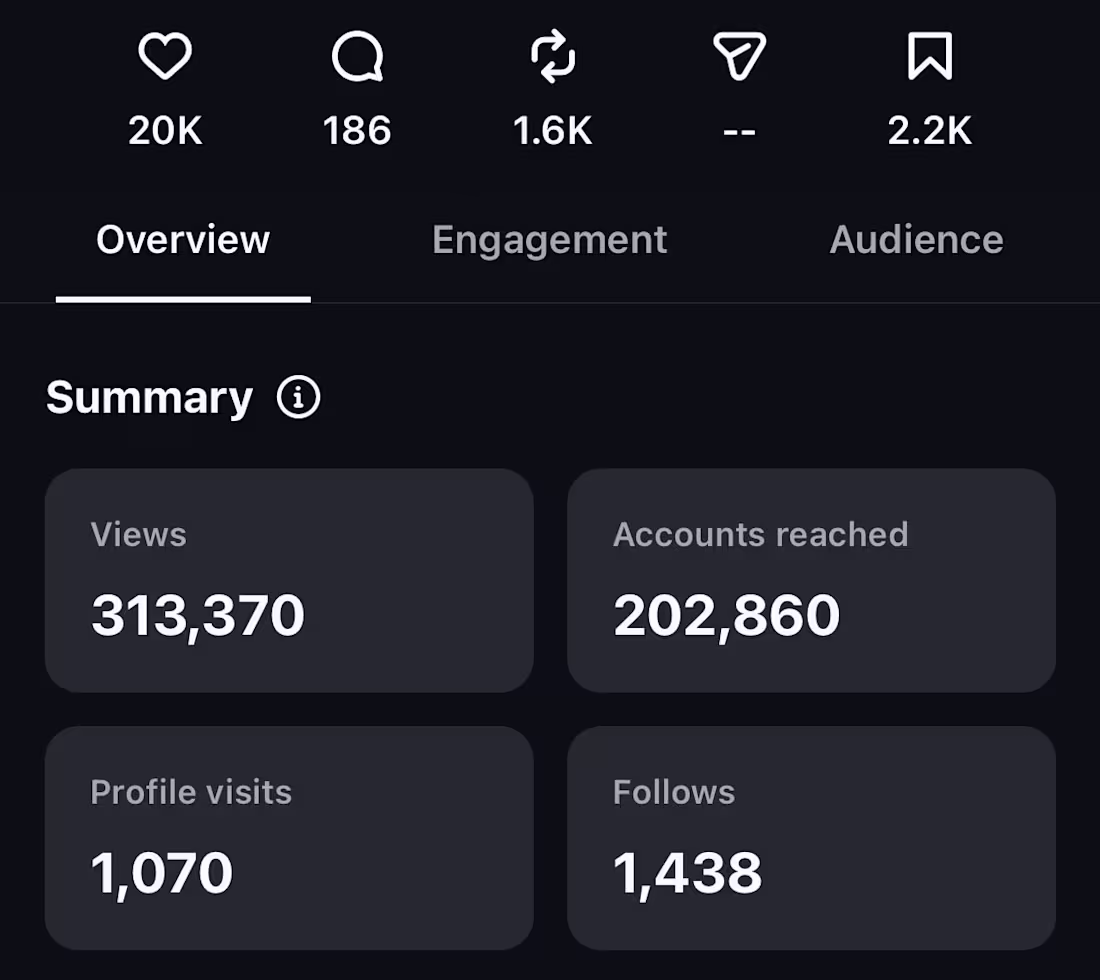Image resolution: width=1100 pixels, height=980 pixels.
Task: Click the Summary heading
Action: pos(149,398)
